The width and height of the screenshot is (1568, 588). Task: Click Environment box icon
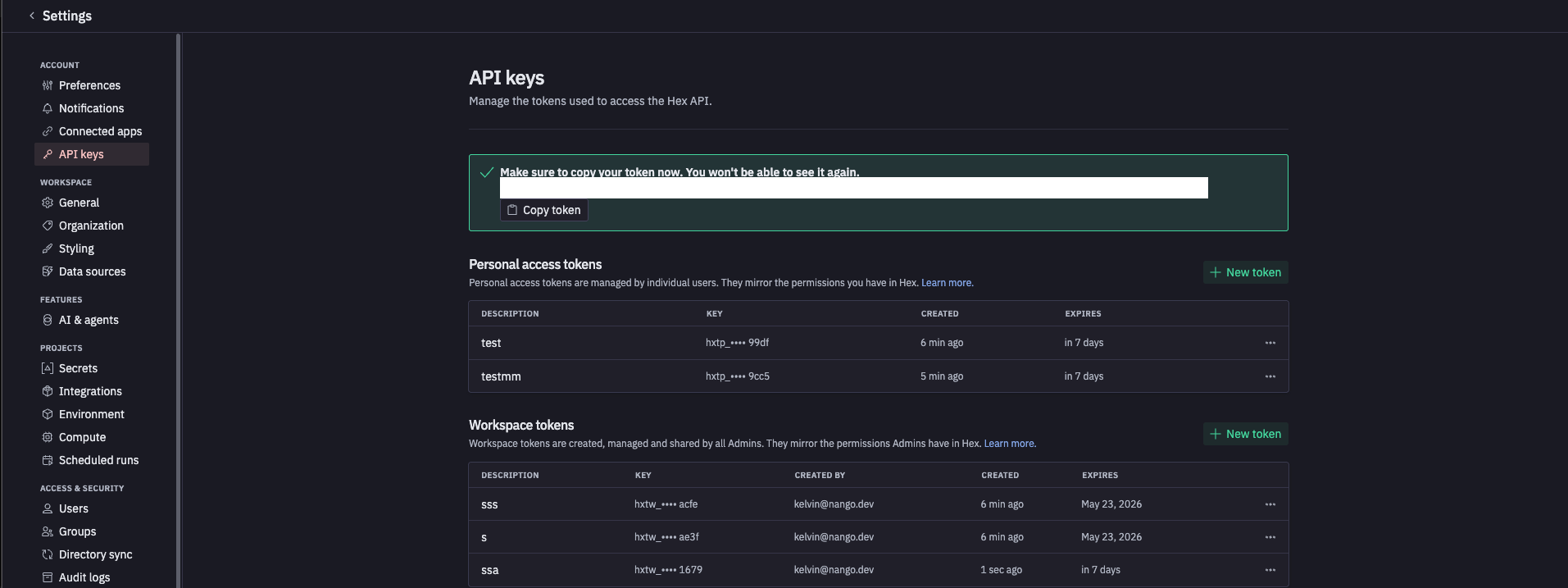(x=48, y=414)
